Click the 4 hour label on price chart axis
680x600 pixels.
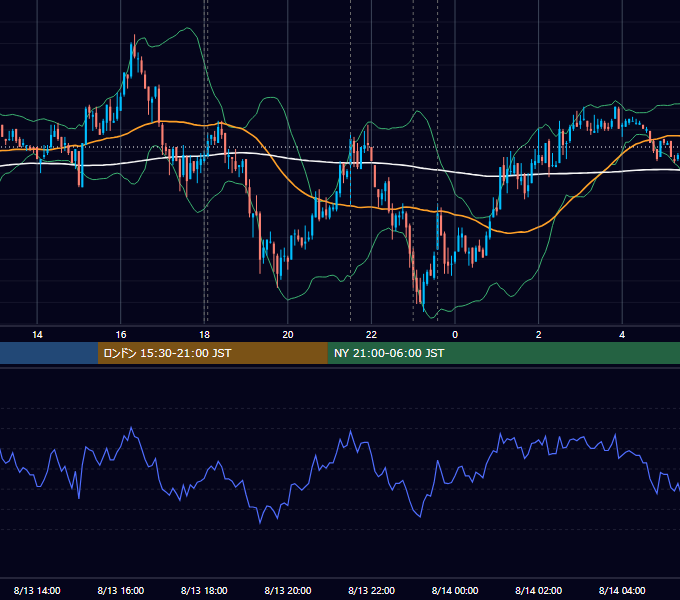tap(622, 335)
